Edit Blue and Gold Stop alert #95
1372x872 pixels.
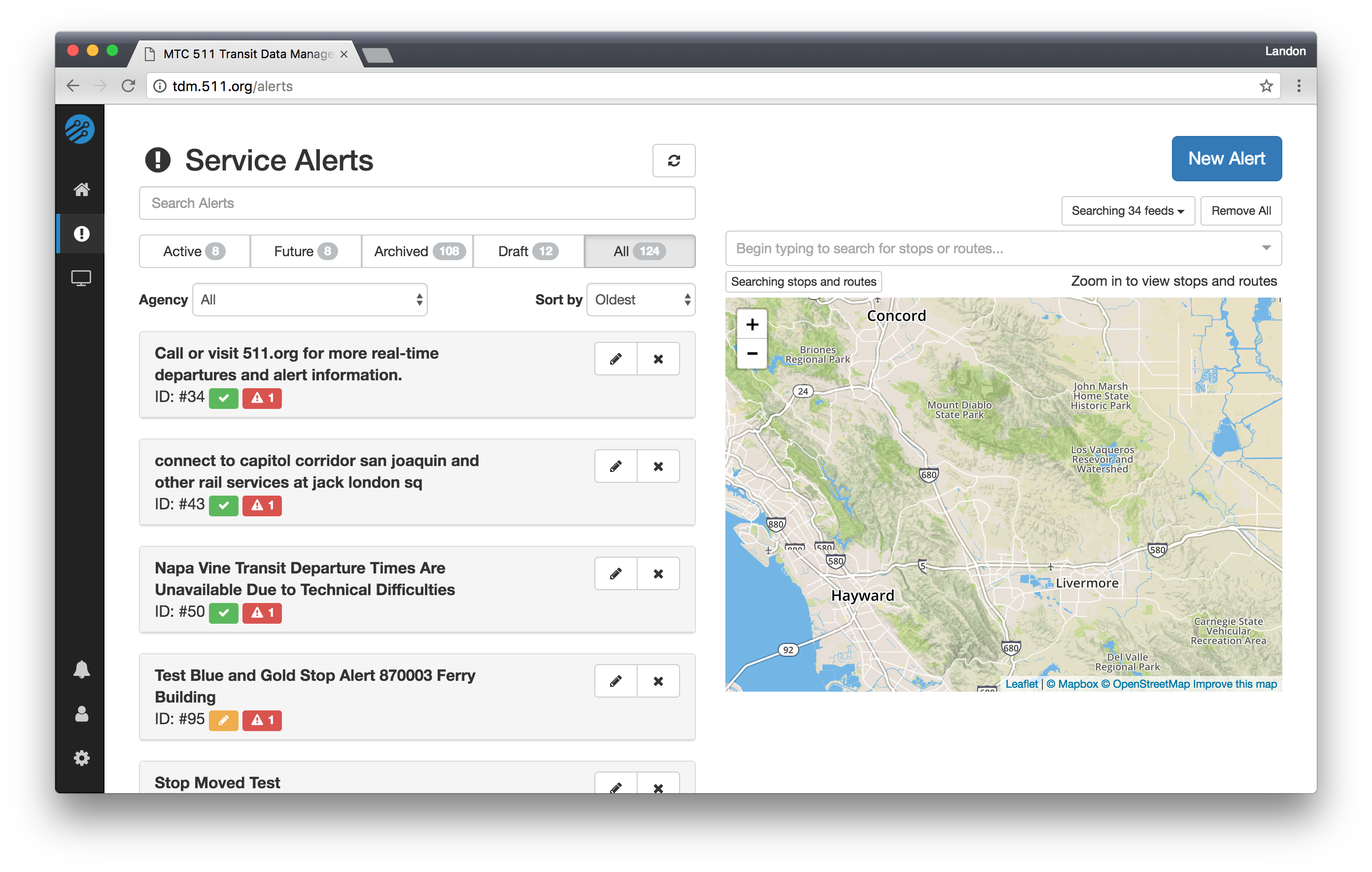[x=616, y=681]
